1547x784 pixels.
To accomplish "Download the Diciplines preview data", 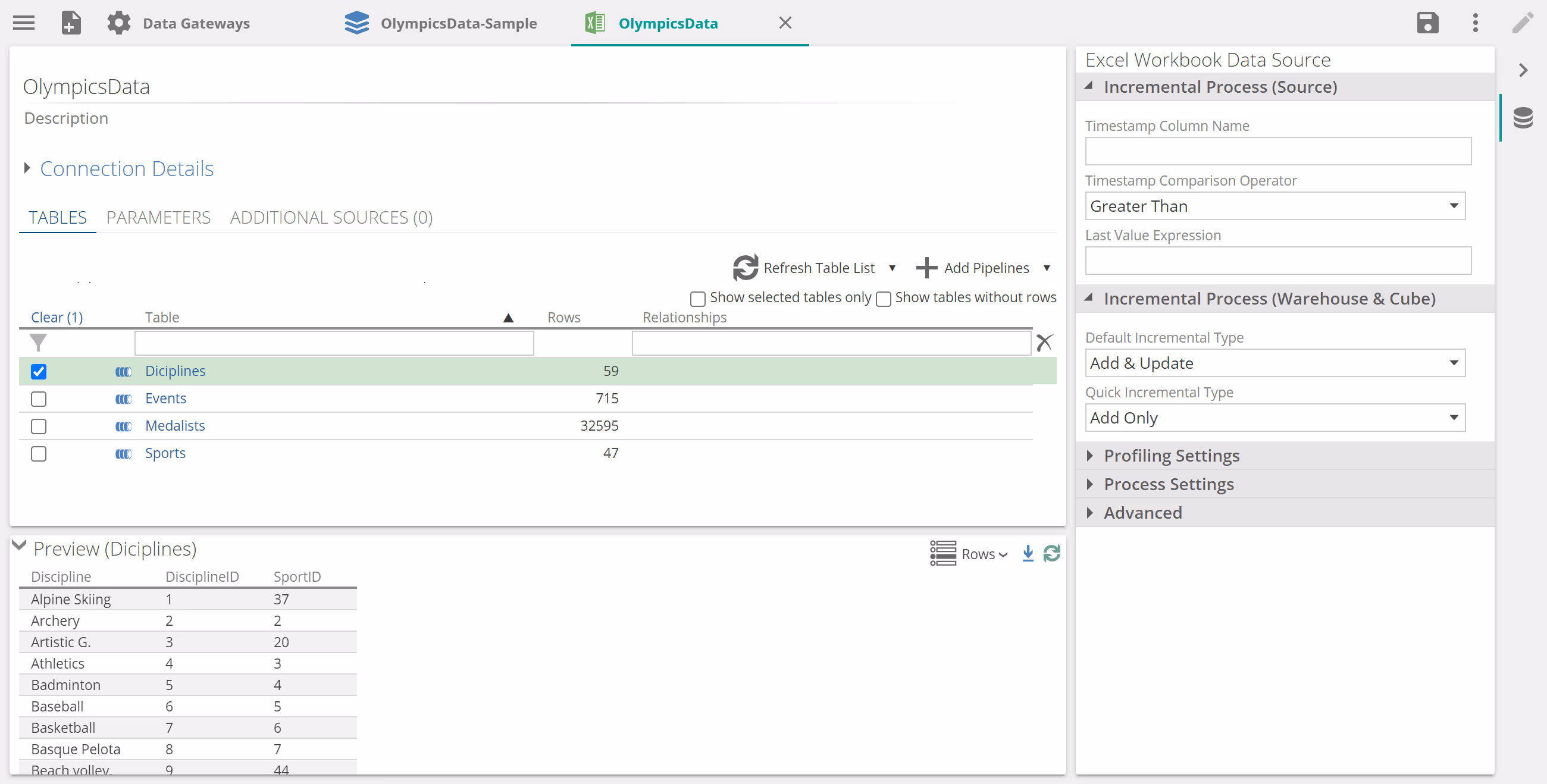I will pos(1028,553).
